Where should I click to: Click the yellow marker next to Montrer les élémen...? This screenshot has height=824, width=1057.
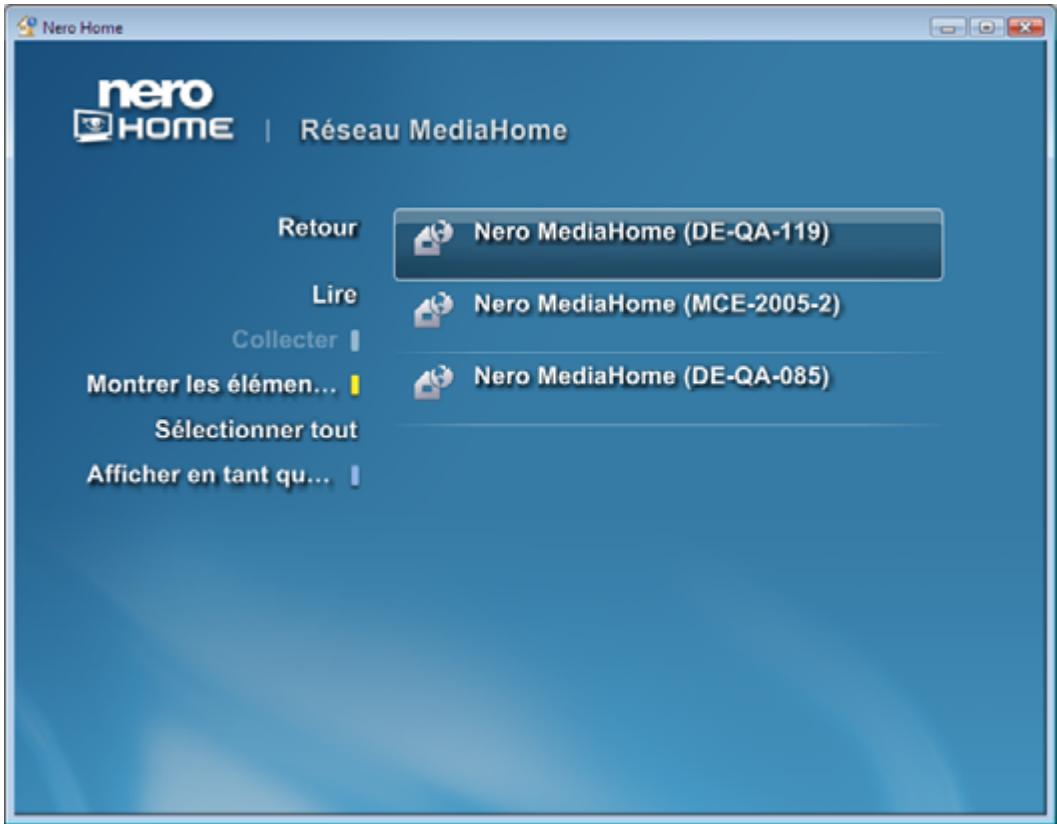pyautogui.click(x=355, y=386)
